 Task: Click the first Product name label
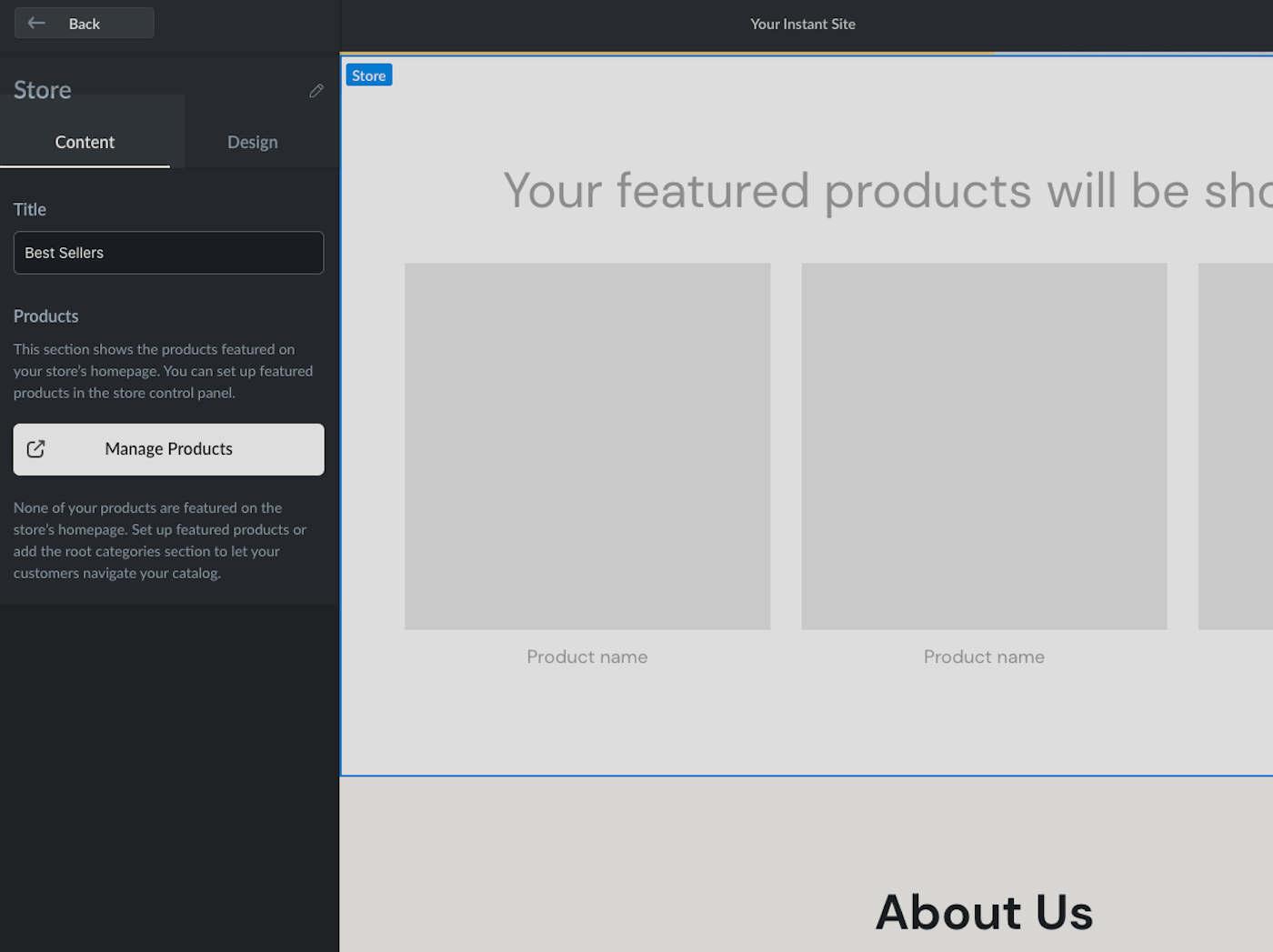pos(587,656)
